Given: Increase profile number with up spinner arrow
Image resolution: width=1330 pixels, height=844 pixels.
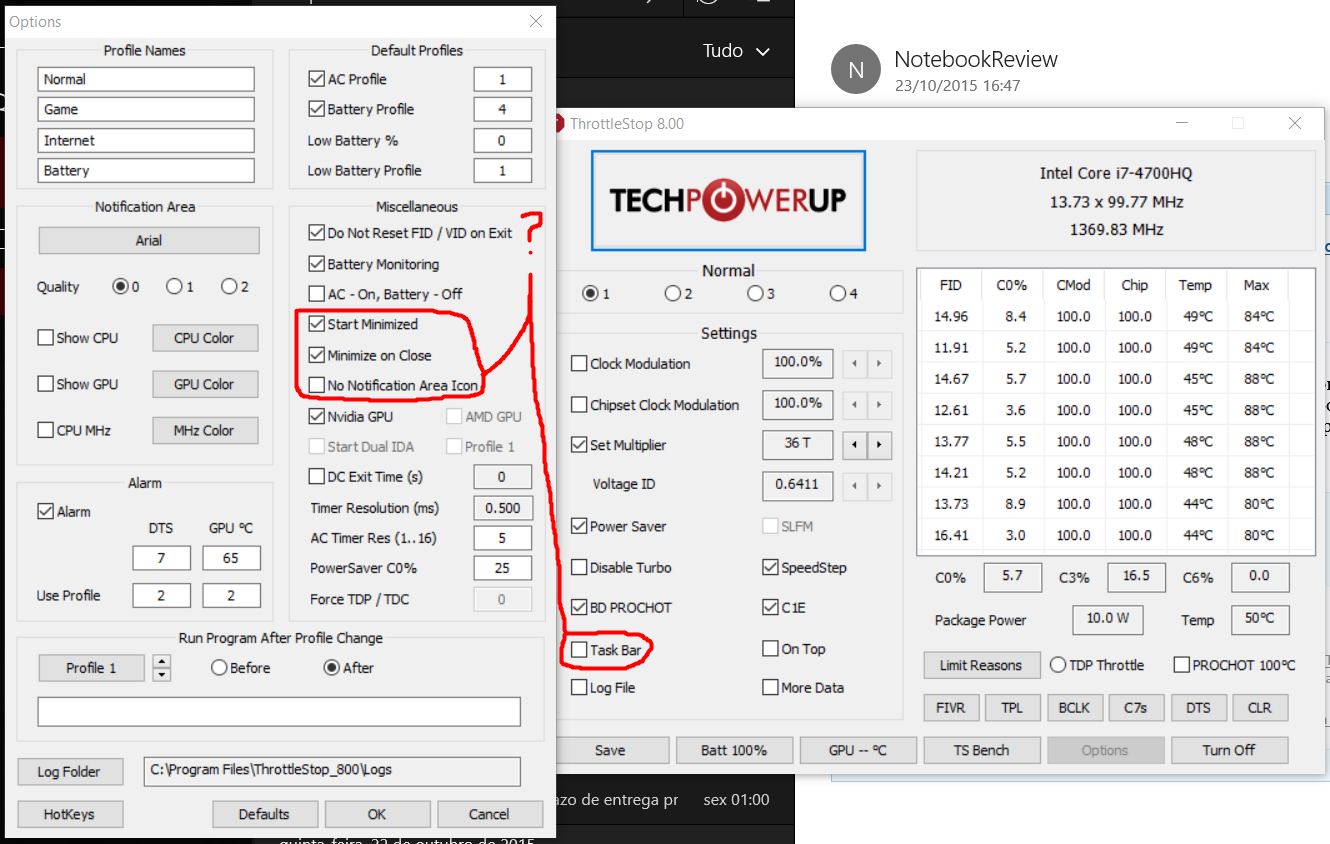Looking at the screenshot, I should [162, 661].
